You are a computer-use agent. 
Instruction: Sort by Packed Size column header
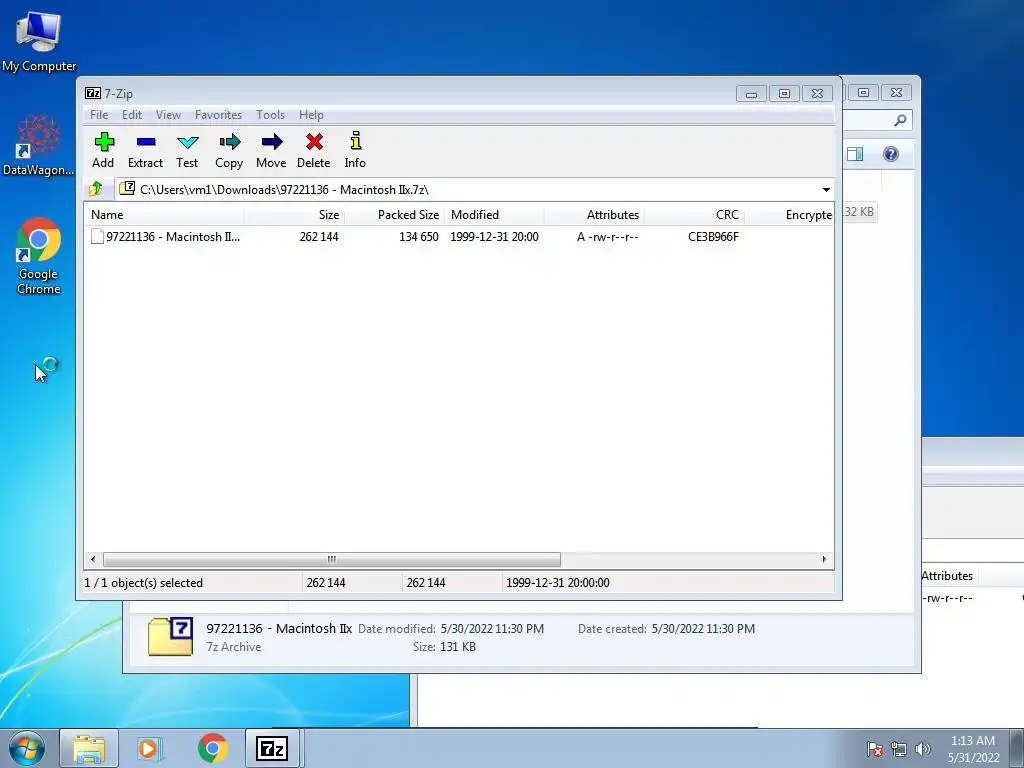[x=394, y=215]
